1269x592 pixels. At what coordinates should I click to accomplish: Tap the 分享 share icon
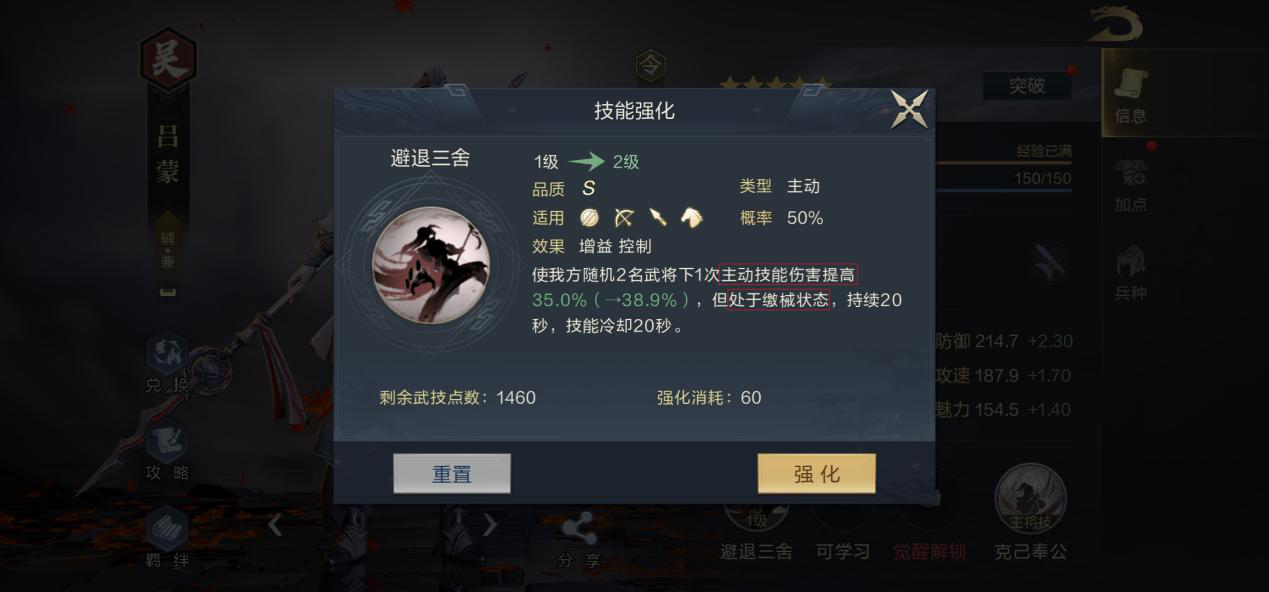tap(580, 540)
